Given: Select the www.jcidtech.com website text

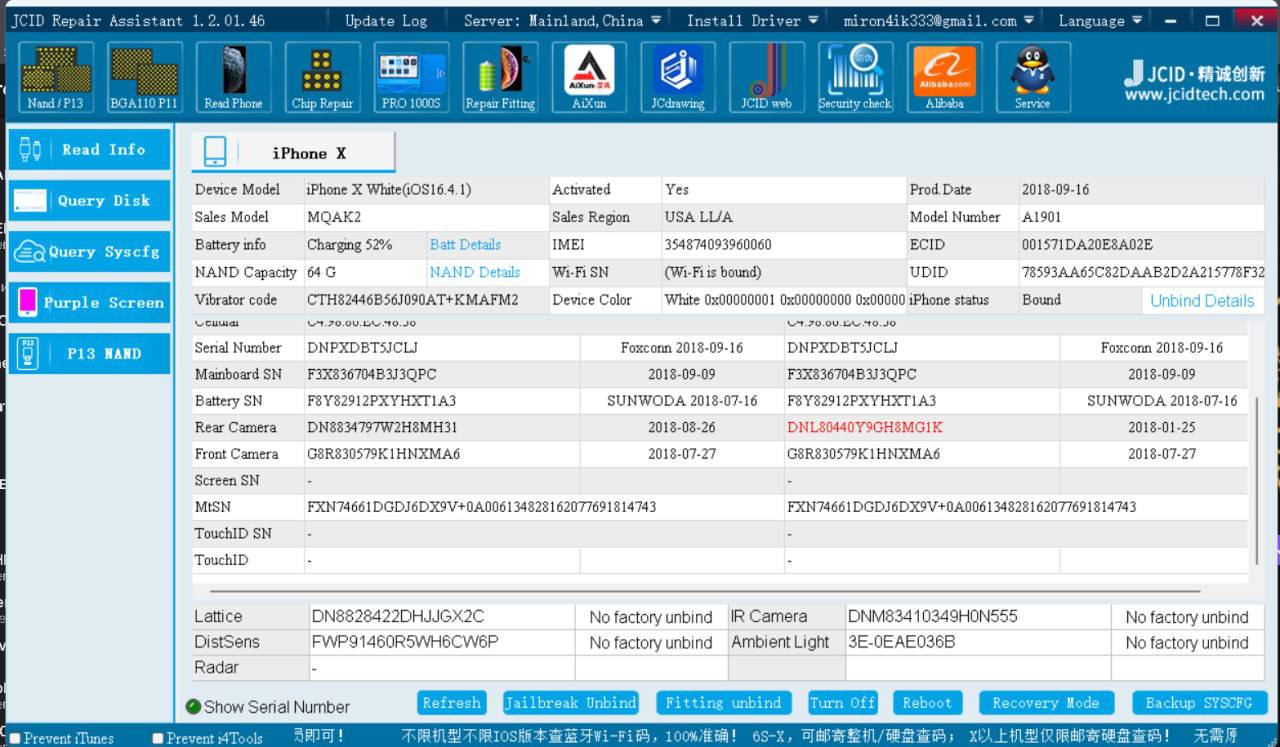Looking at the screenshot, I should coord(1194,95).
